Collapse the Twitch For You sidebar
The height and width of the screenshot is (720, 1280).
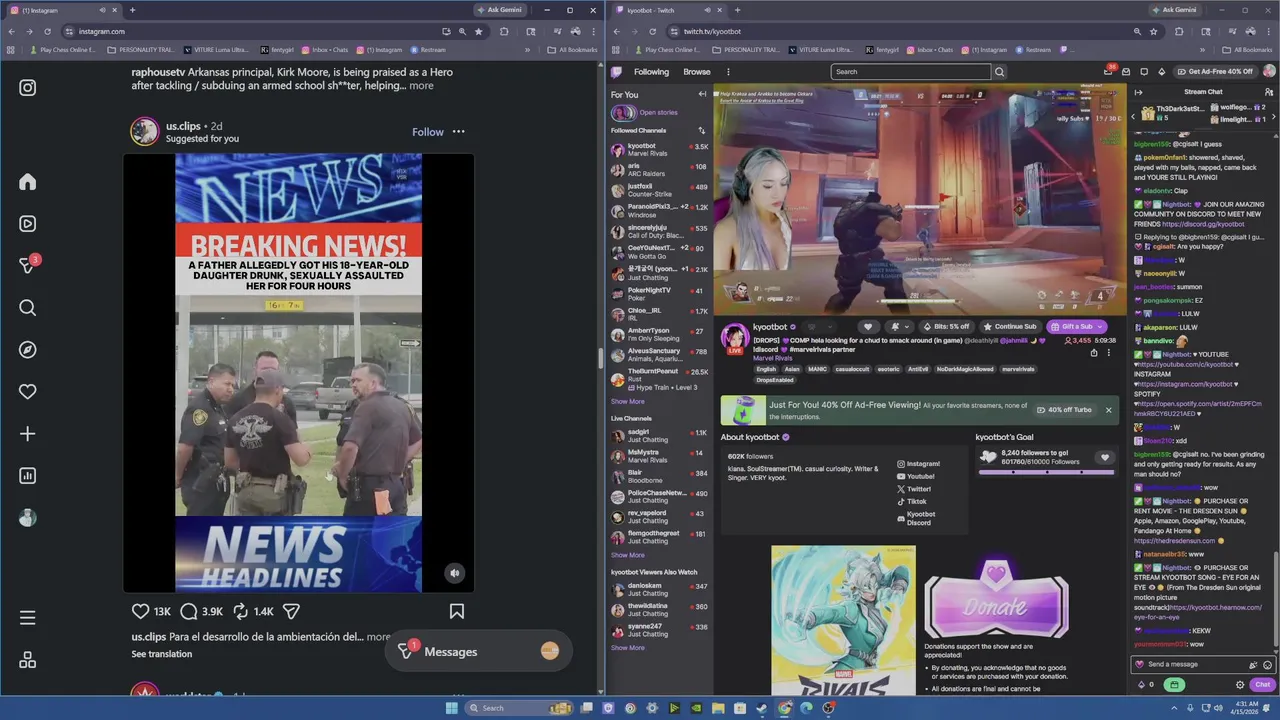tap(702, 94)
